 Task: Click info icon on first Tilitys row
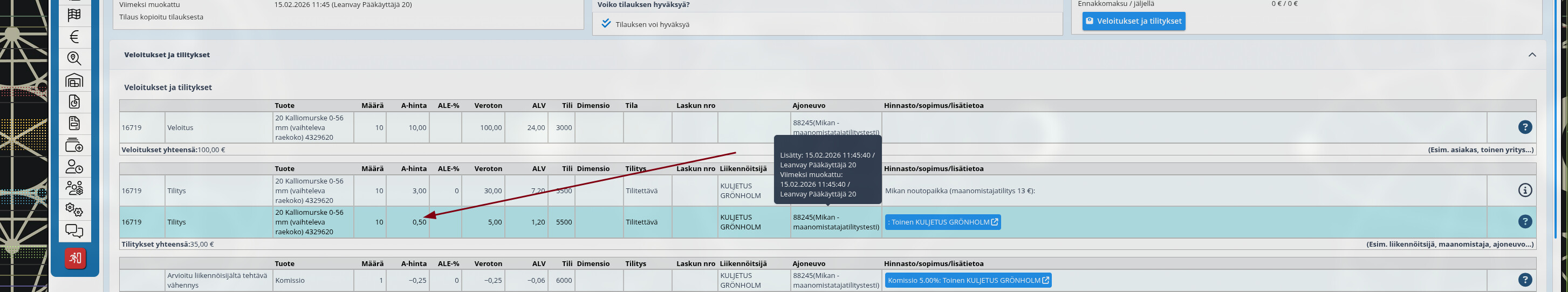[x=1524, y=191]
